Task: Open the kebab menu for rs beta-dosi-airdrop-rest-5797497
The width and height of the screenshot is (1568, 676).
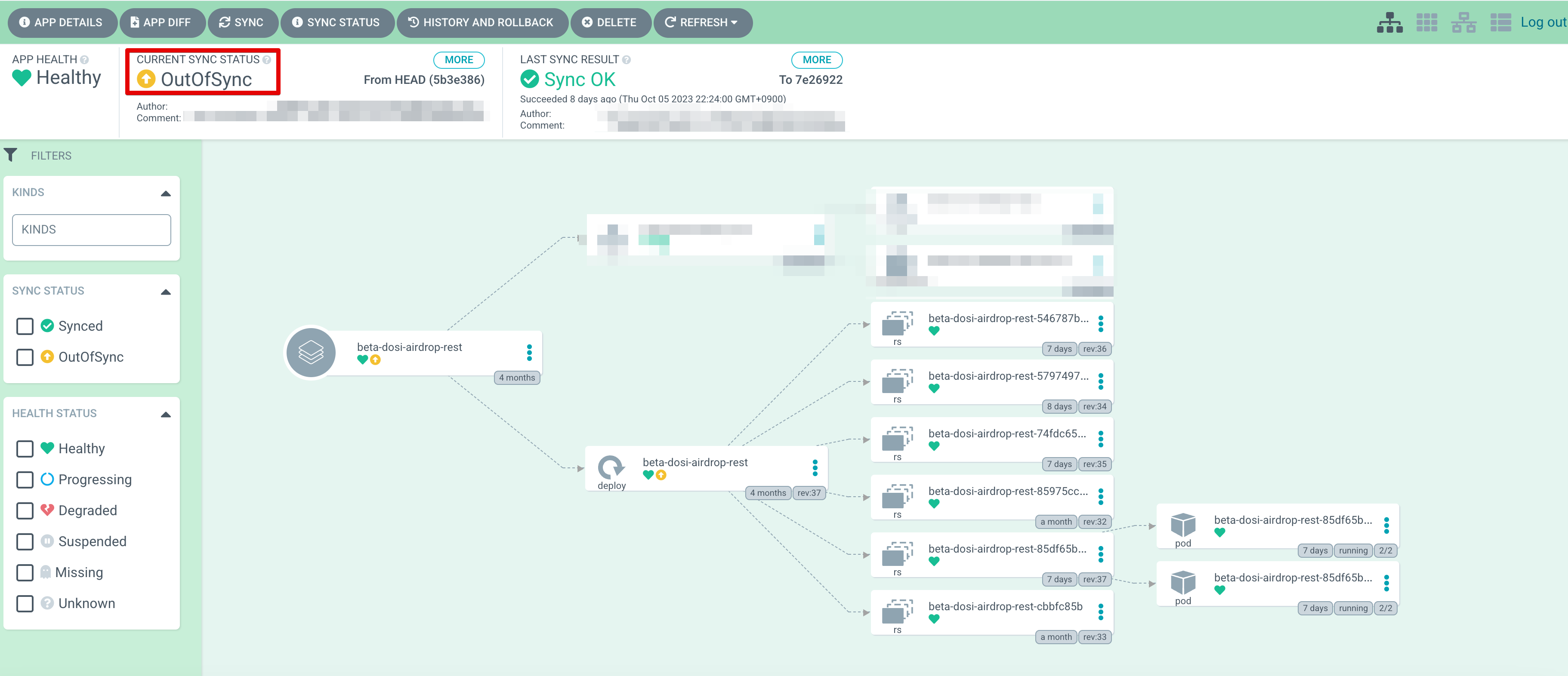Action: [1101, 381]
